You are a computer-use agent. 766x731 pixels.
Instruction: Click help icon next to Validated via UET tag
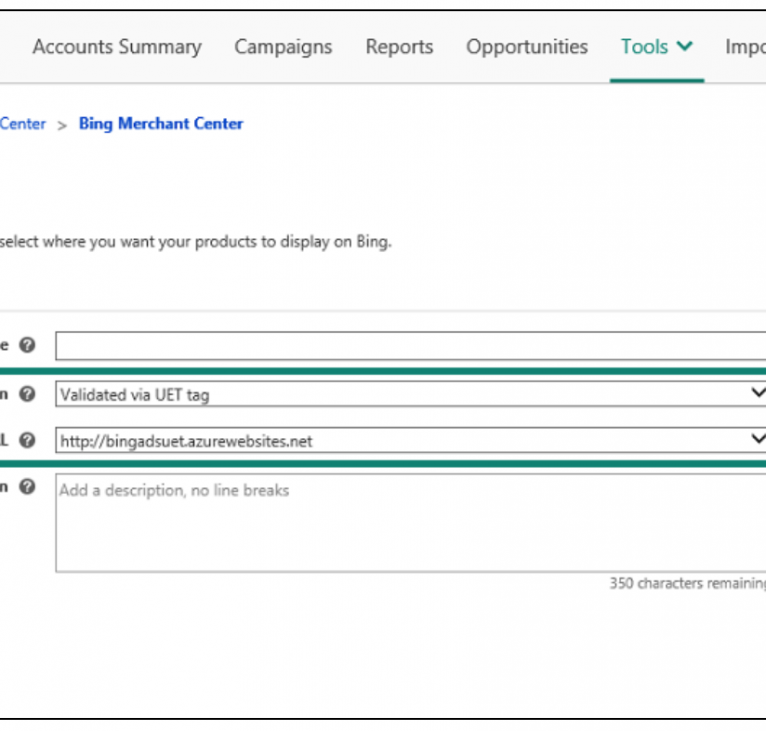[x=27, y=394]
